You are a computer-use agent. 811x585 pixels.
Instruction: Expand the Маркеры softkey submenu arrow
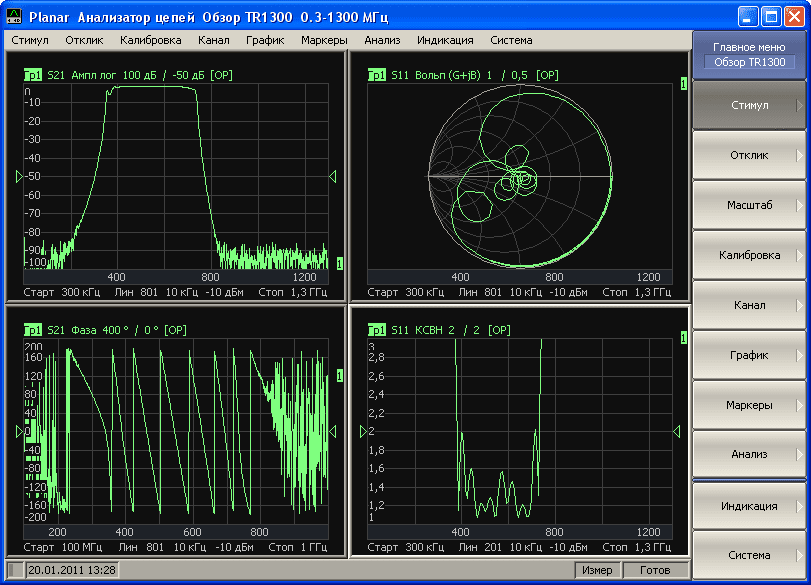tap(799, 405)
